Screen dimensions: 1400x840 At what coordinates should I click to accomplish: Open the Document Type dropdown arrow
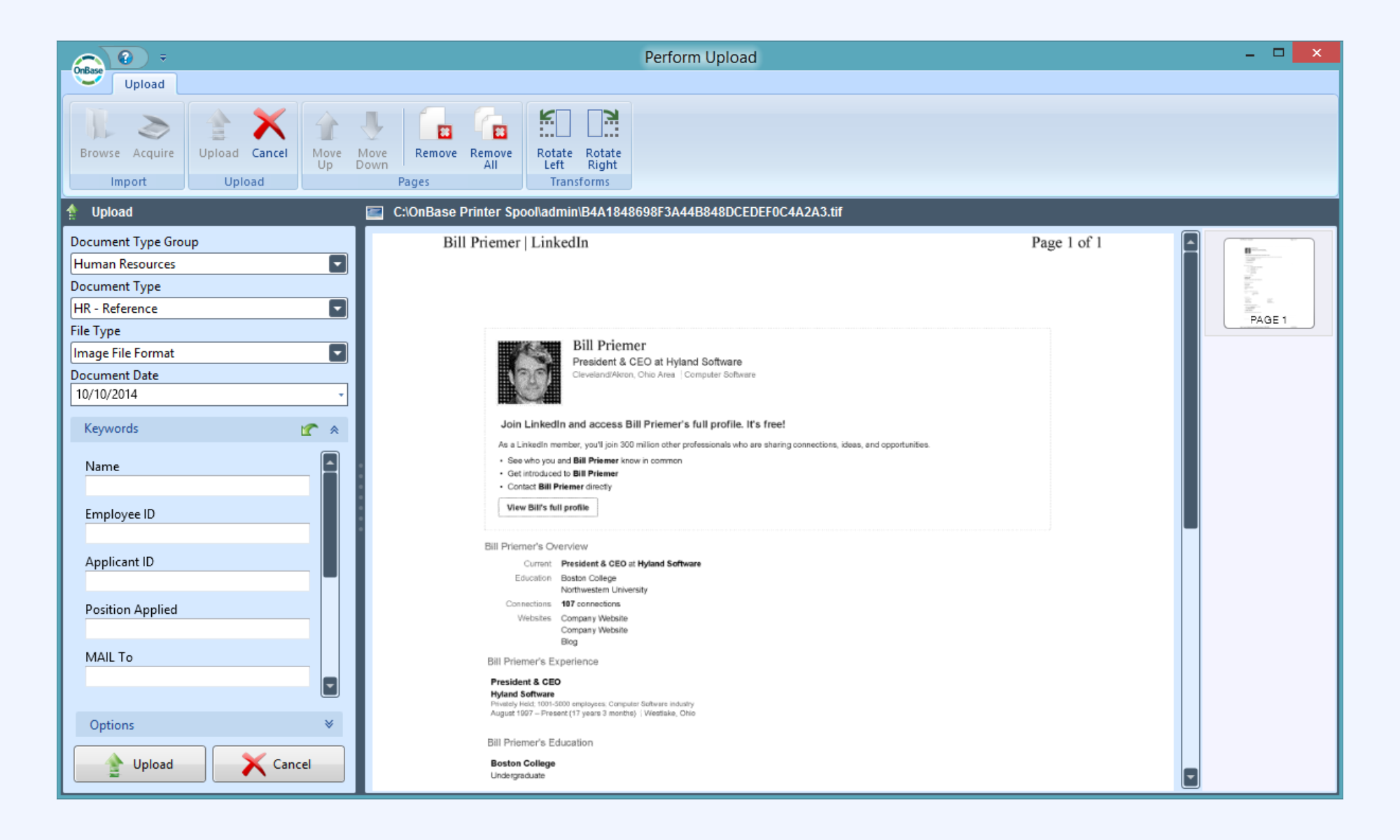click(x=337, y=309)
